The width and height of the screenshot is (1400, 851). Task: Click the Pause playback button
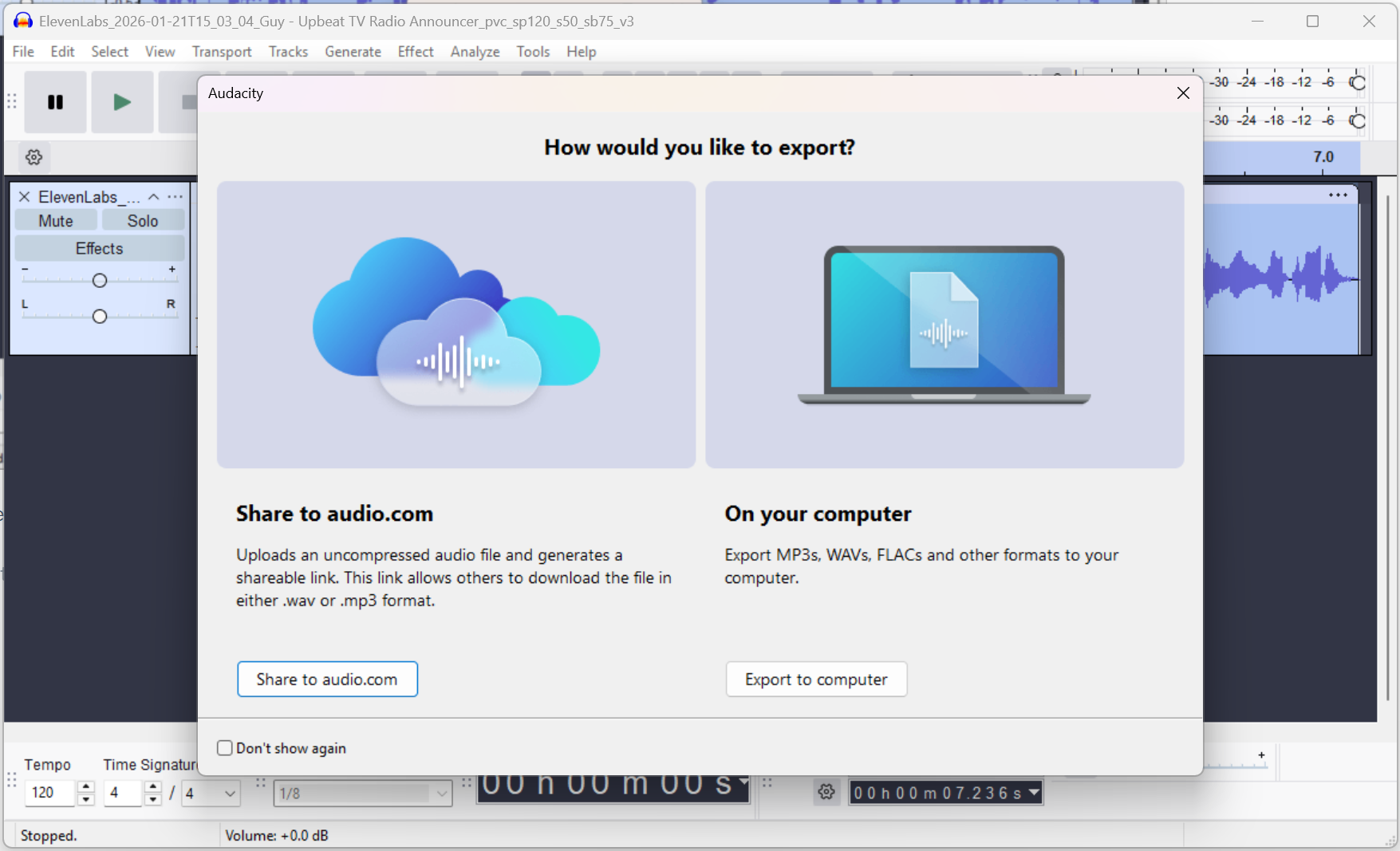tap(55, 102)
